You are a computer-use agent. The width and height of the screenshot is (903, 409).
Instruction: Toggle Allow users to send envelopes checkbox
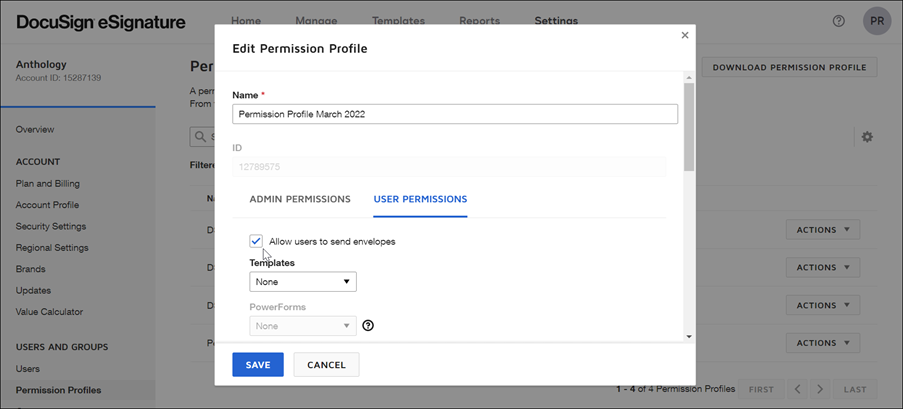click(257, 241)
